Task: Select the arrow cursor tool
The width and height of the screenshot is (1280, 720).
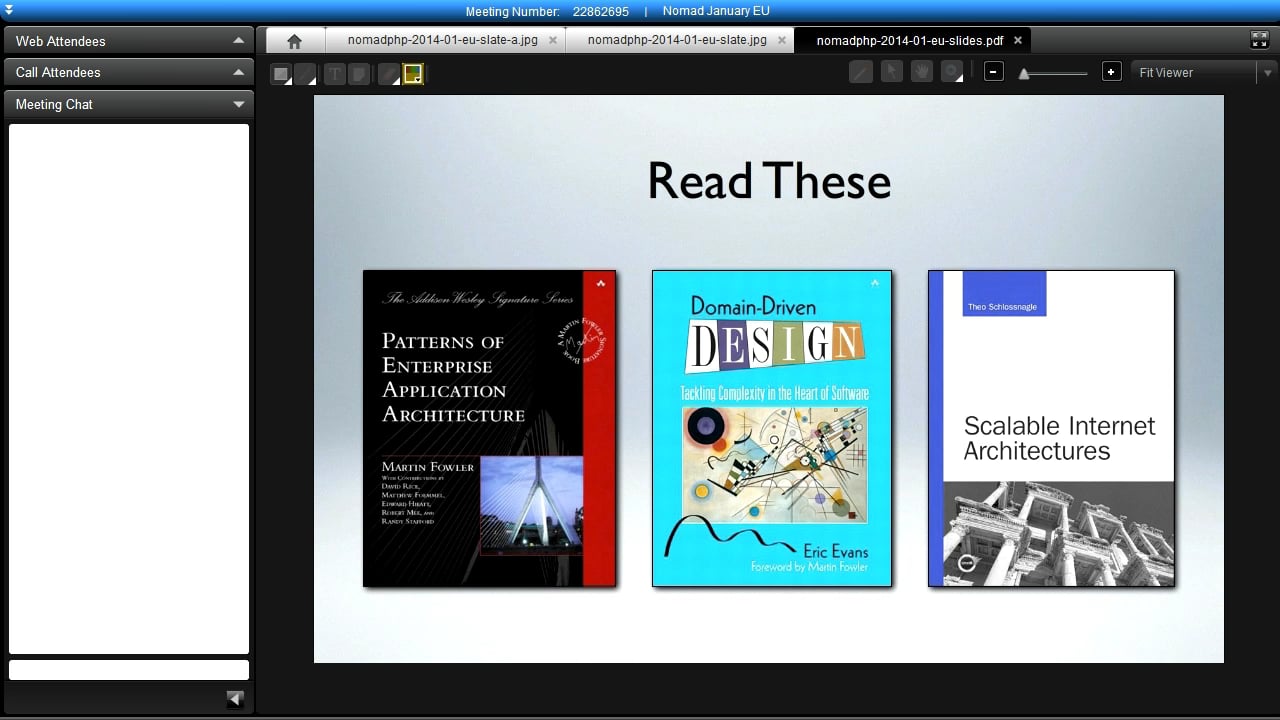Action: click(892, 72)
